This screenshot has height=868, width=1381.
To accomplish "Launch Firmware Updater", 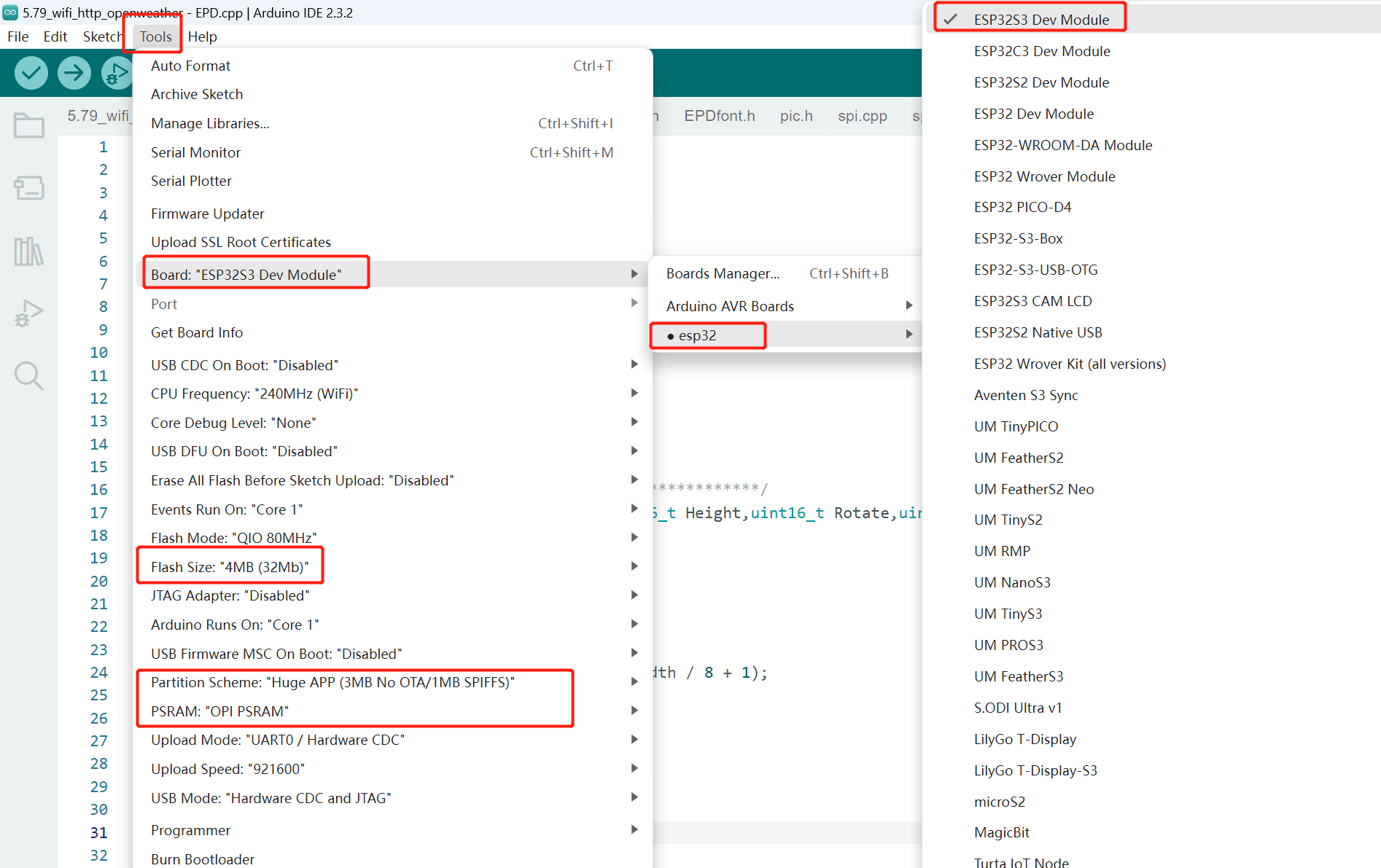I will [x=392, y=214].
